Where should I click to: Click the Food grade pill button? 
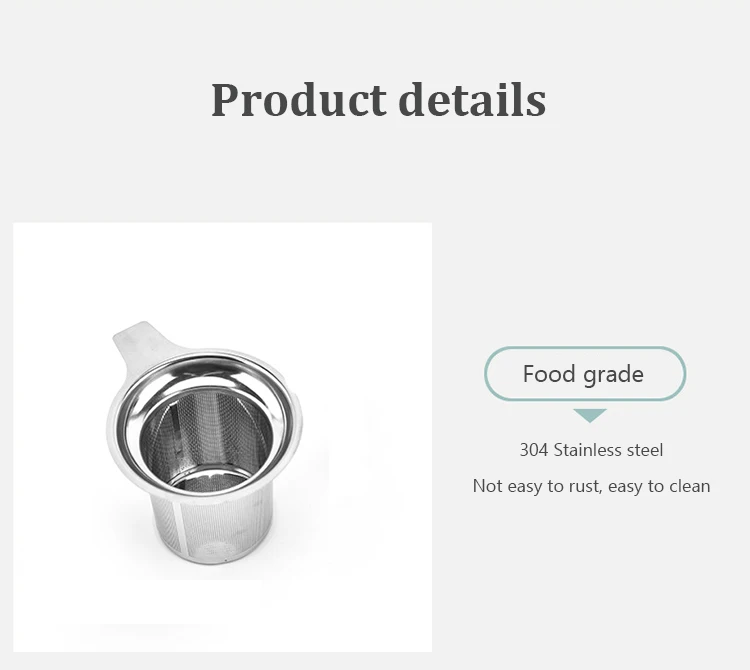584,374
